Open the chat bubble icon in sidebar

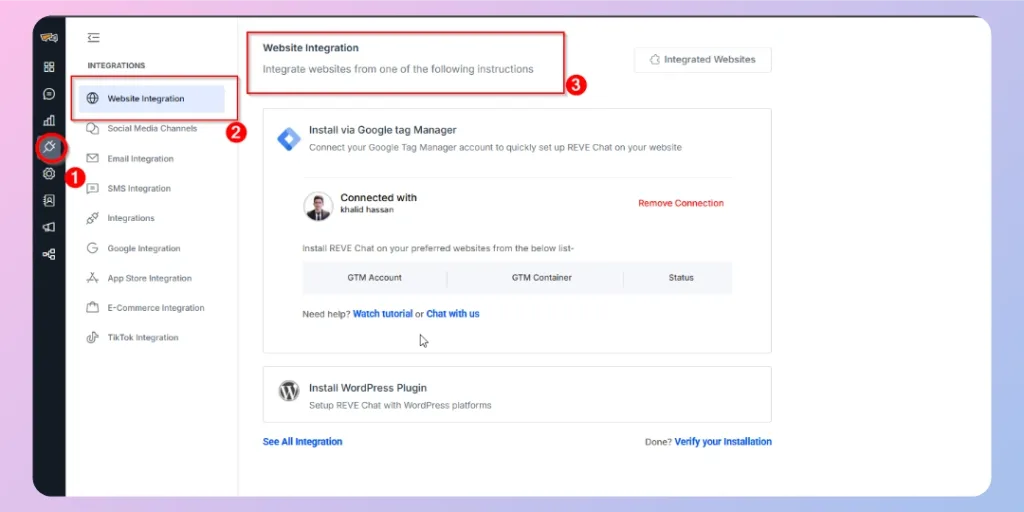49,94
